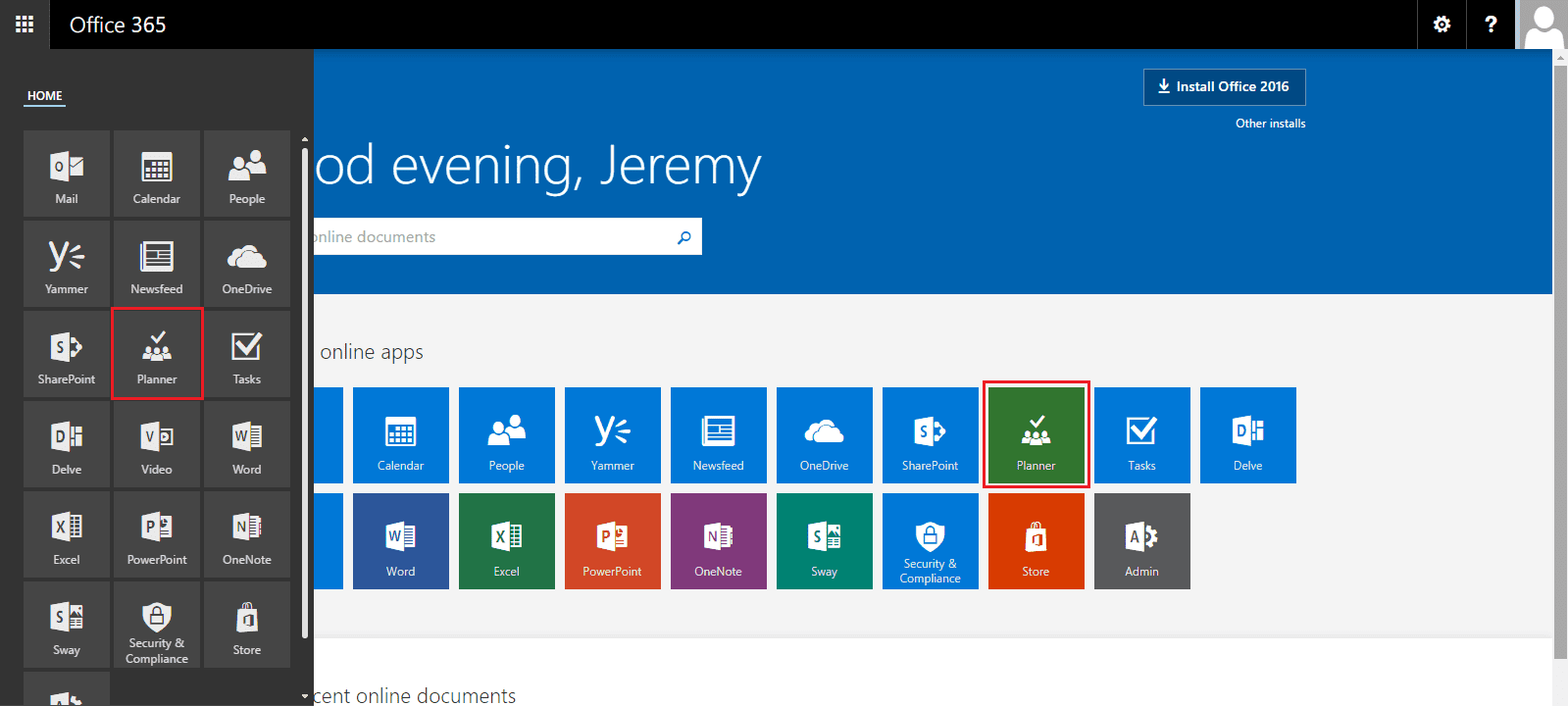1568x706 pixels.
Task: Open Calendar tile in the launcher panel
Action: 157,174
